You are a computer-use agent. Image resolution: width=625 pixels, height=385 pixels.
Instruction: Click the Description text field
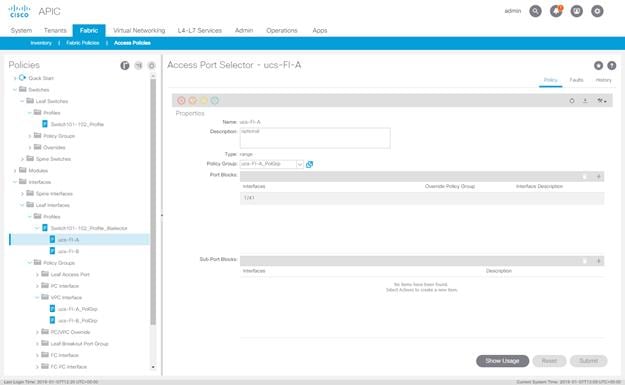[x=315, y=138]
